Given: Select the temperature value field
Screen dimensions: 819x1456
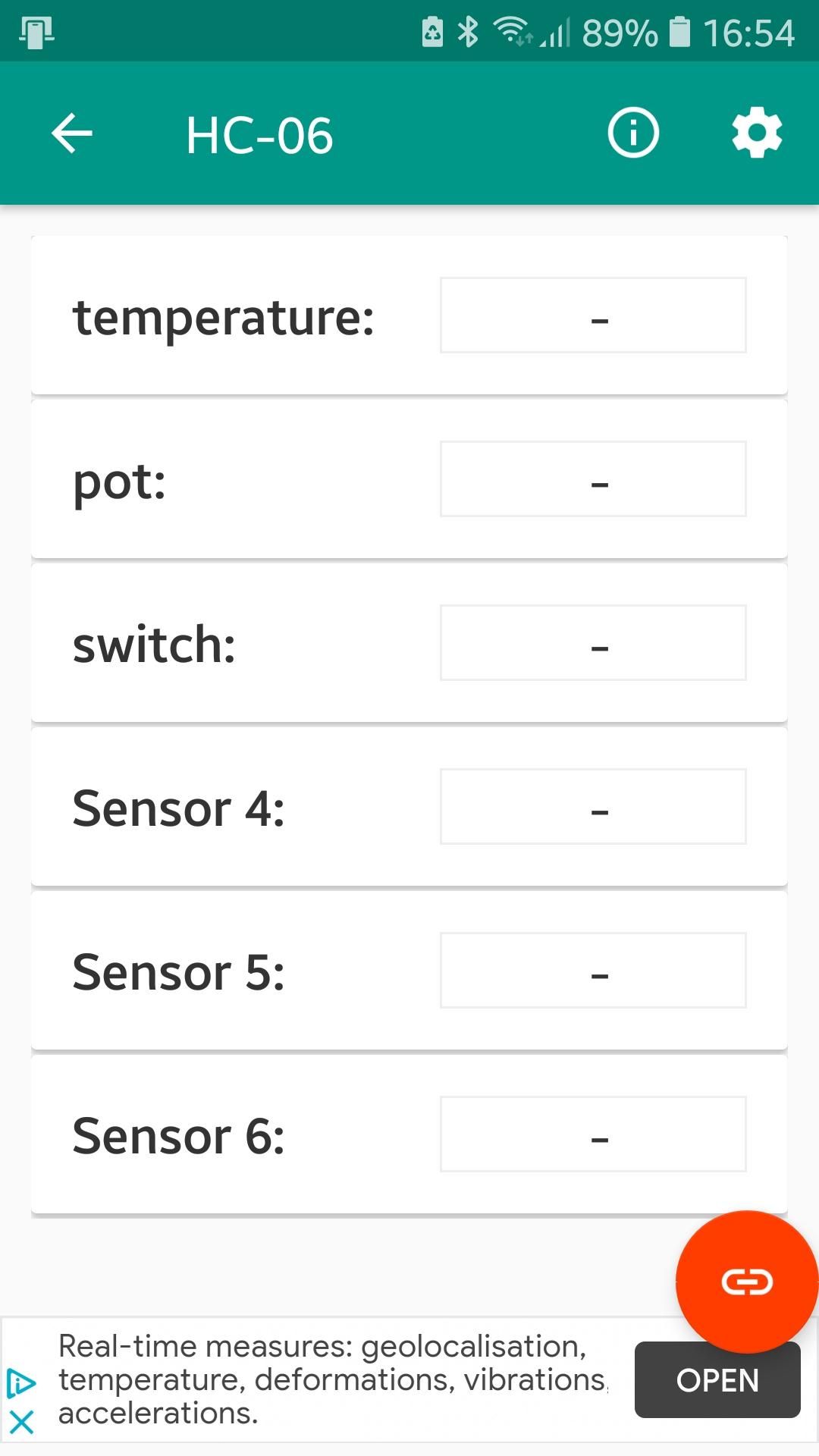Looking at the screenshot, I should click(x=592, y=314).
